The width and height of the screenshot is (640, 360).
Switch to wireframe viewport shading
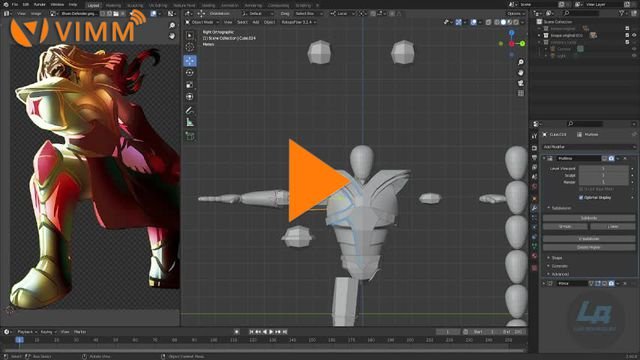click(497, 22)
